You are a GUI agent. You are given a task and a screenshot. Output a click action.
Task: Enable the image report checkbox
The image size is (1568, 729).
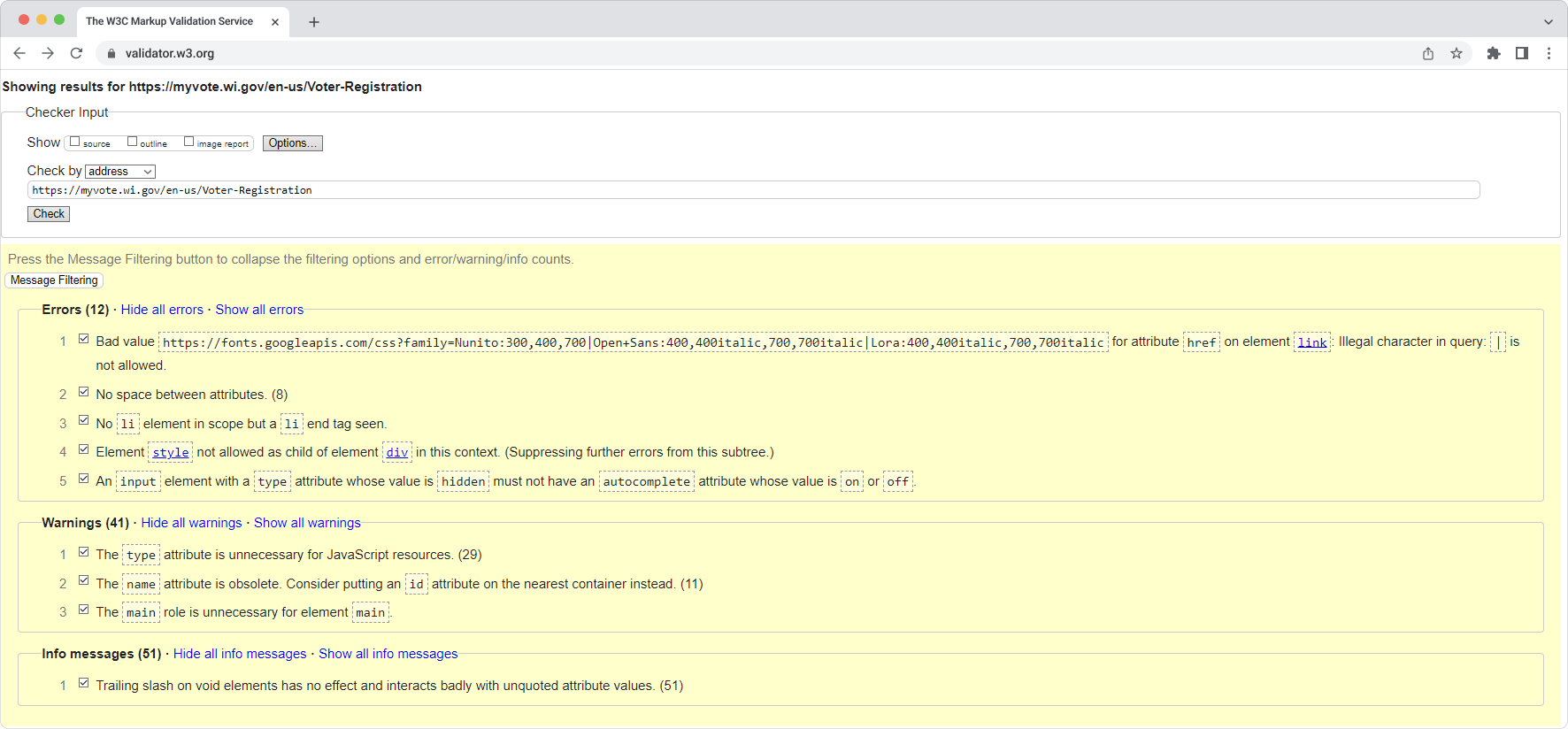(x=188, y=142)
